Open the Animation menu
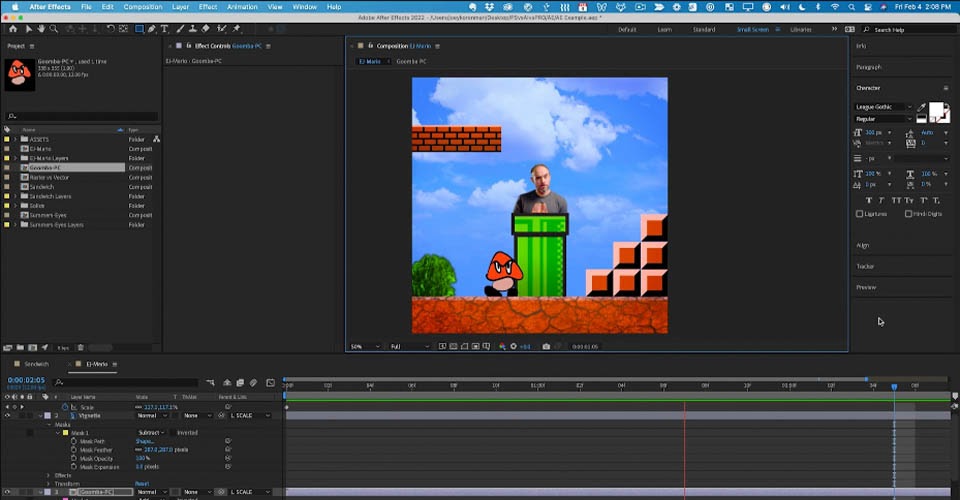960x500 pixels. pos(242,7)
